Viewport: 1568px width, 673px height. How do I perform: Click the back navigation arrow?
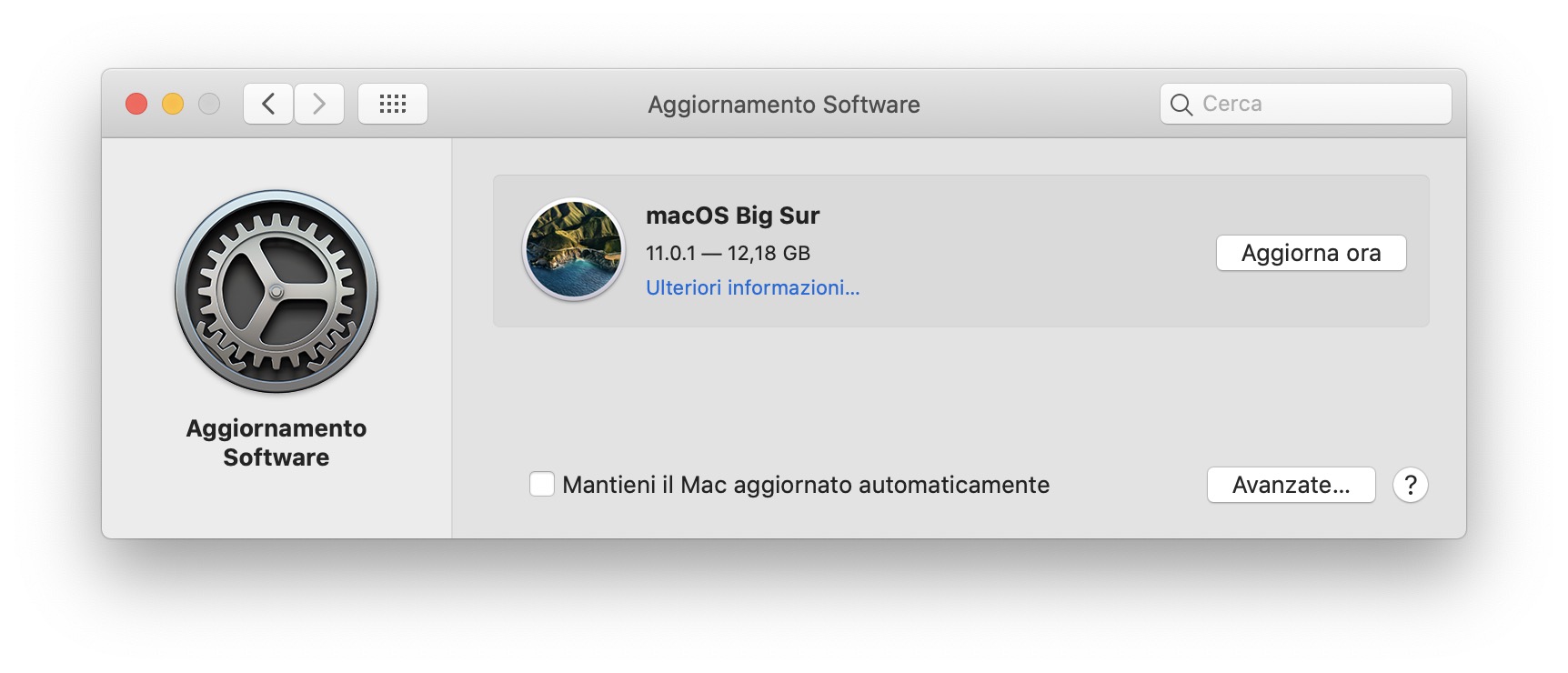[x=267, y=104]
